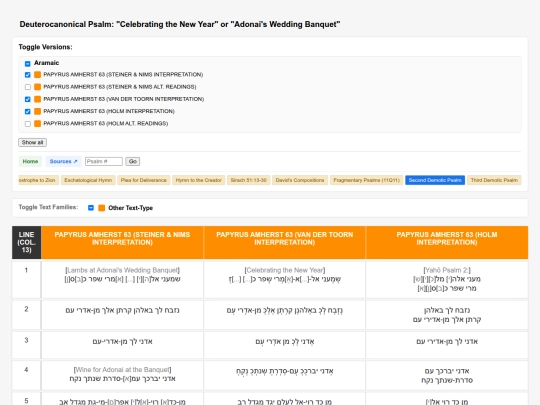Select '[Yahō Psalm 2:]' heading text
Screen dimensions: 540x405
[447, 270]
